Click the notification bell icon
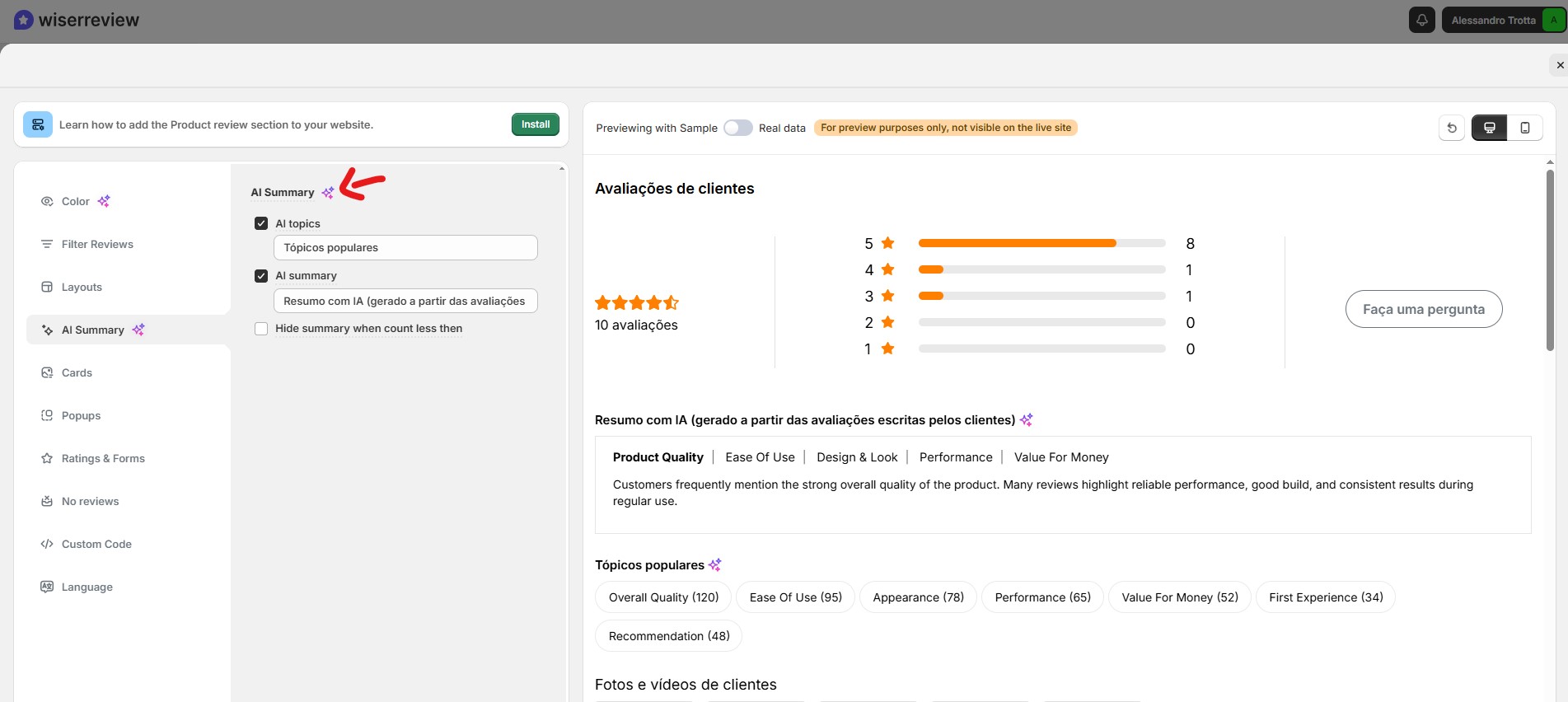Viewport: 1568px width, 702px height. point(1421,20)
